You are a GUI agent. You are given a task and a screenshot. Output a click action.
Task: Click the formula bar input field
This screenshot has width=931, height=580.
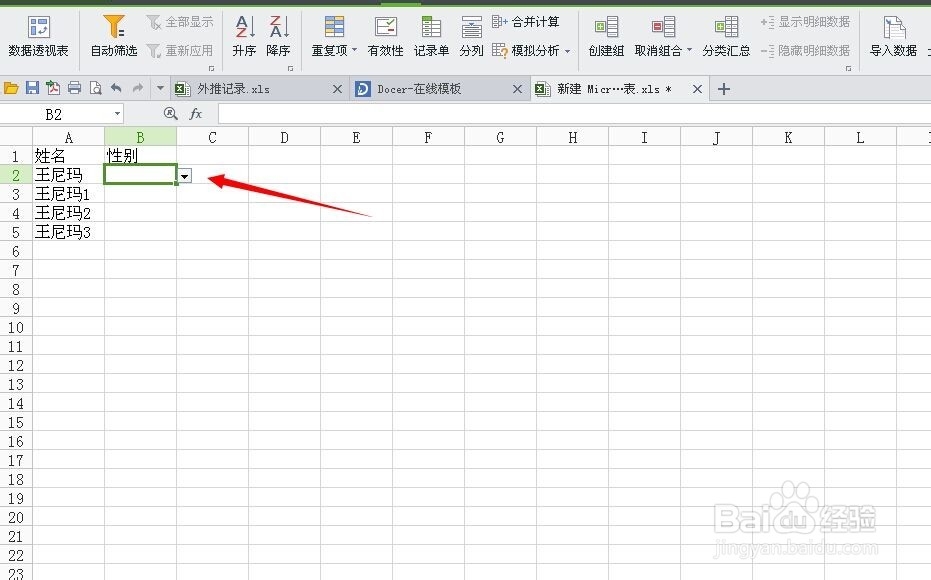pos(574,113)
